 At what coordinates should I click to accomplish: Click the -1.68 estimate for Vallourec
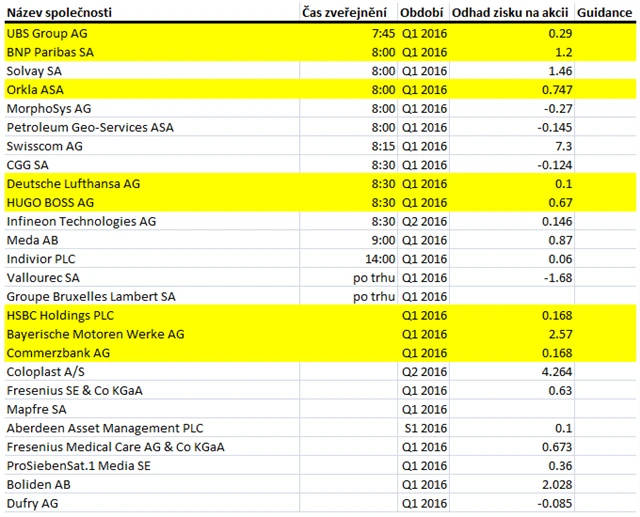pos(558,277)
